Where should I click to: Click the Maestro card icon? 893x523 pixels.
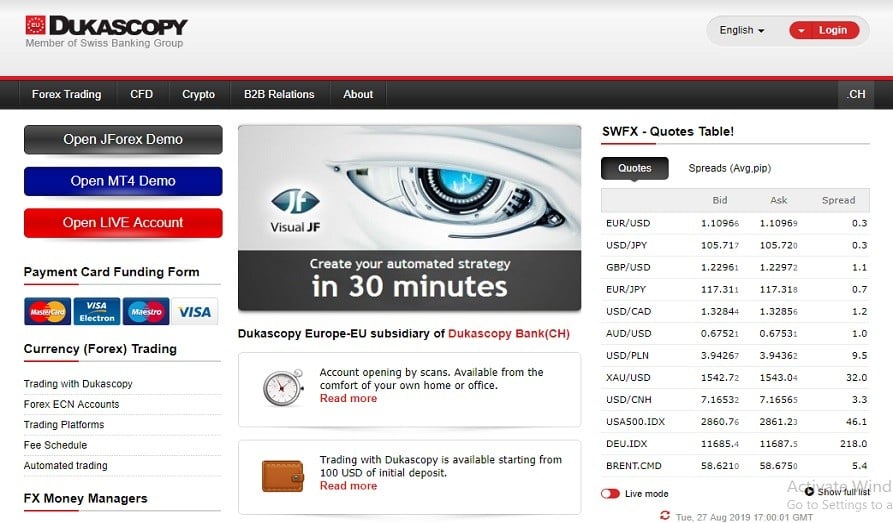[x=146, y=312]
